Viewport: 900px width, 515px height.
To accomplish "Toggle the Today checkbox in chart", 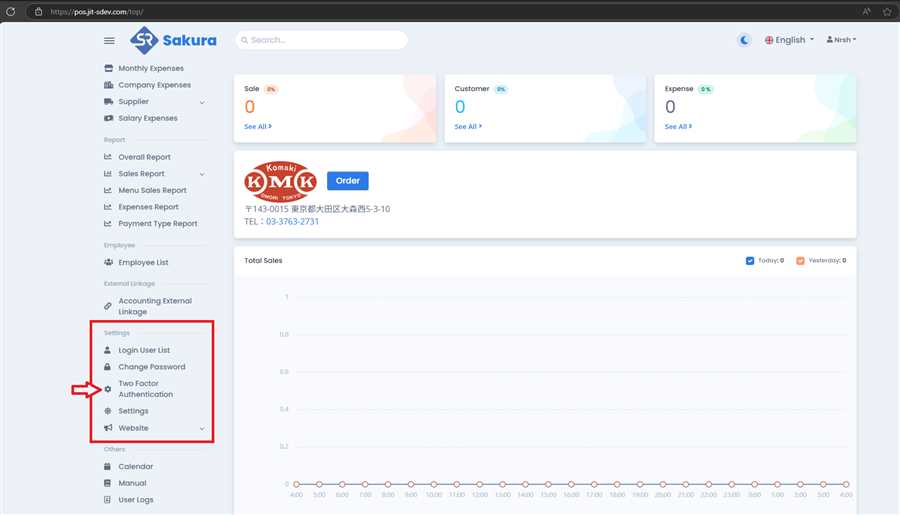I will coord(750,261).
